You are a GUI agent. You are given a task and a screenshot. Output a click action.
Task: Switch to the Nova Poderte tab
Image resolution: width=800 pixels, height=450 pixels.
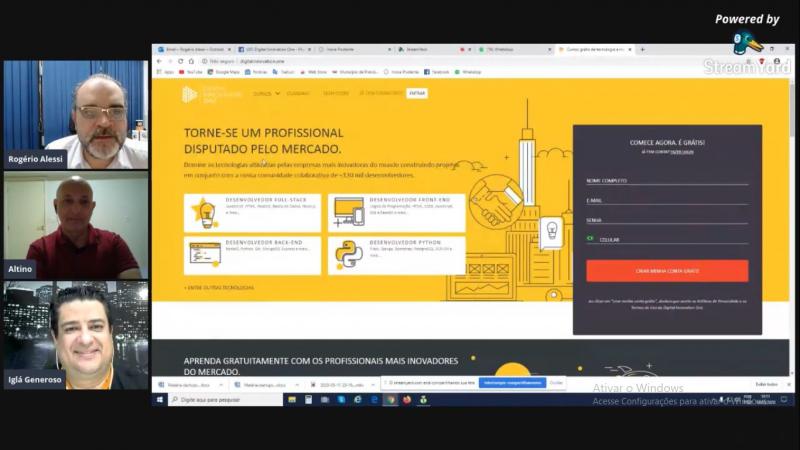coord(355,49)
